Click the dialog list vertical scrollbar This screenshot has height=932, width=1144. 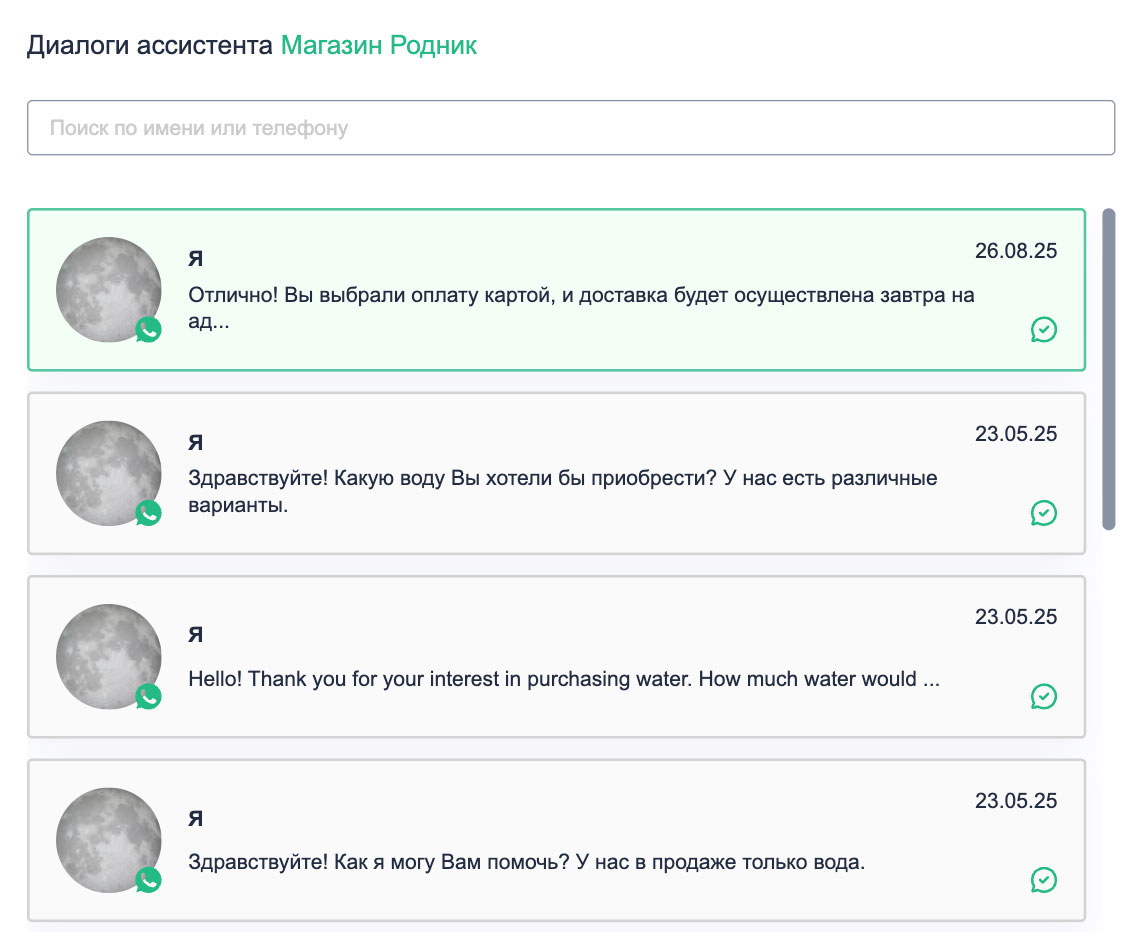[x=1108, y=368]
